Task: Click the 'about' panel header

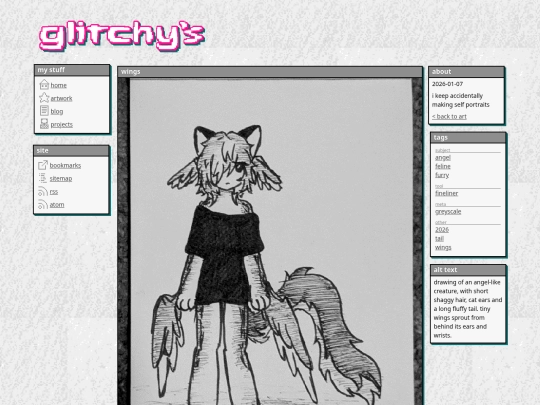Action: pyautogui.click(x=467, y=72)
